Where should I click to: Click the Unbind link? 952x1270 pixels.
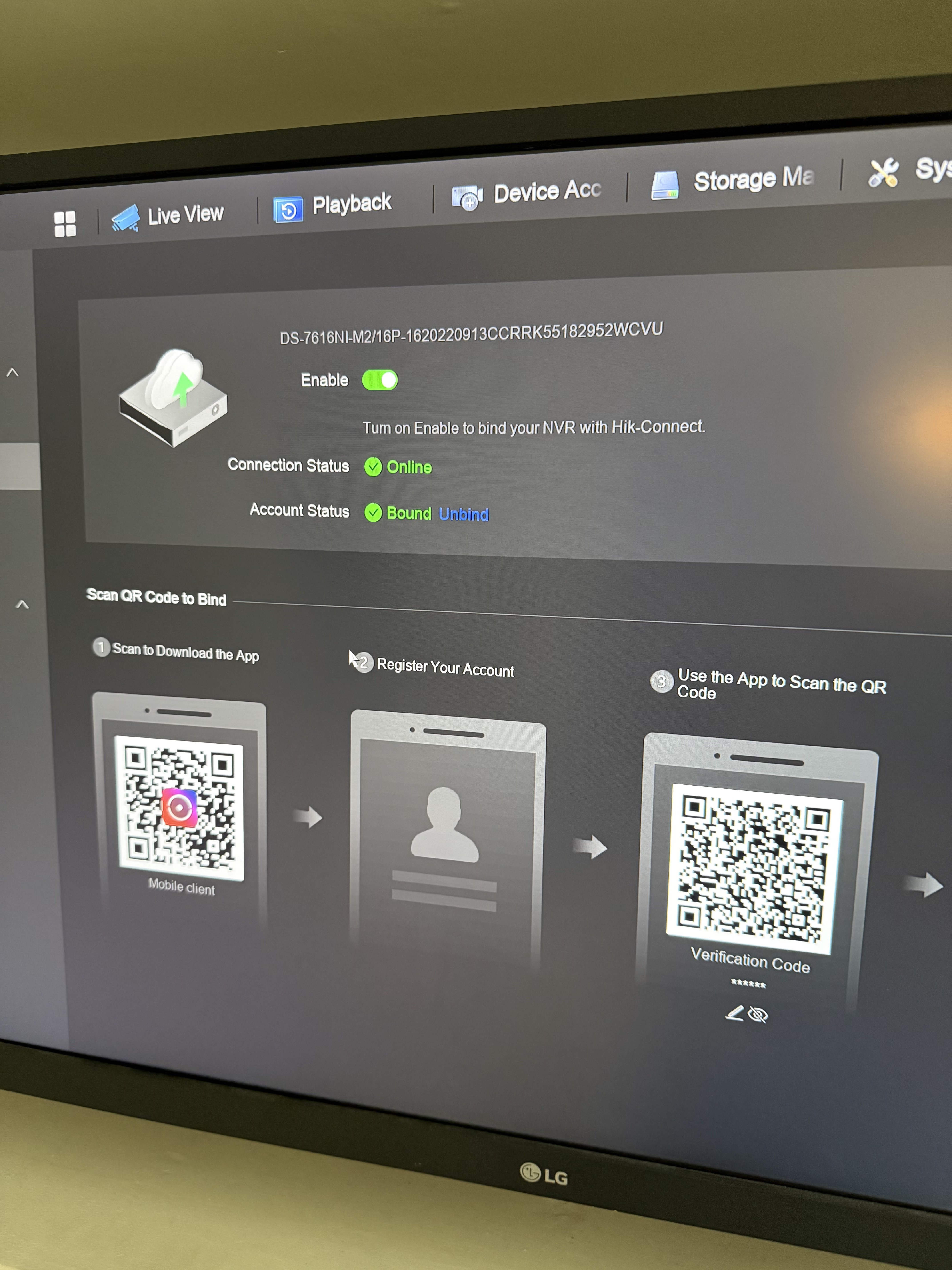pyautogui.click(x=463, y=514)
